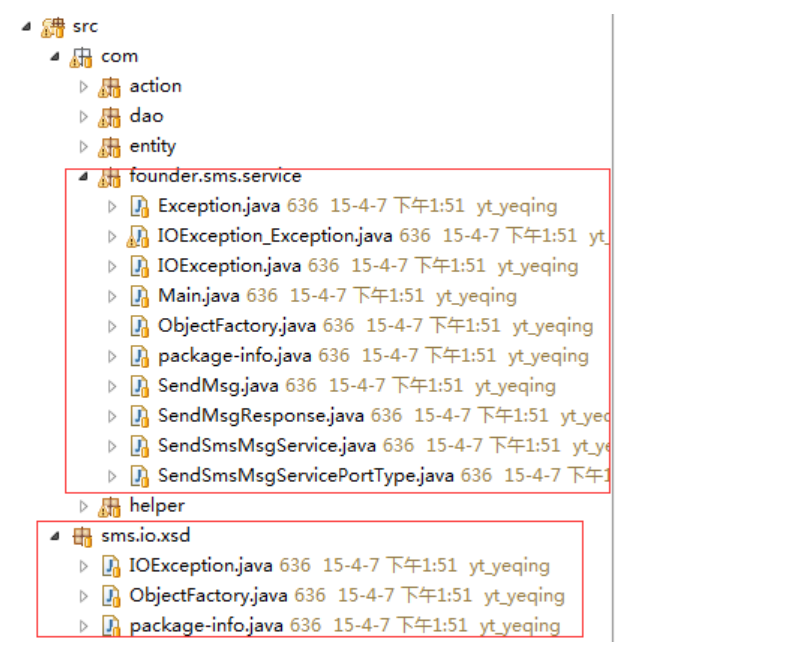Expand the action package
This screenshot has width=791, height=652.
tap(84, 87)
